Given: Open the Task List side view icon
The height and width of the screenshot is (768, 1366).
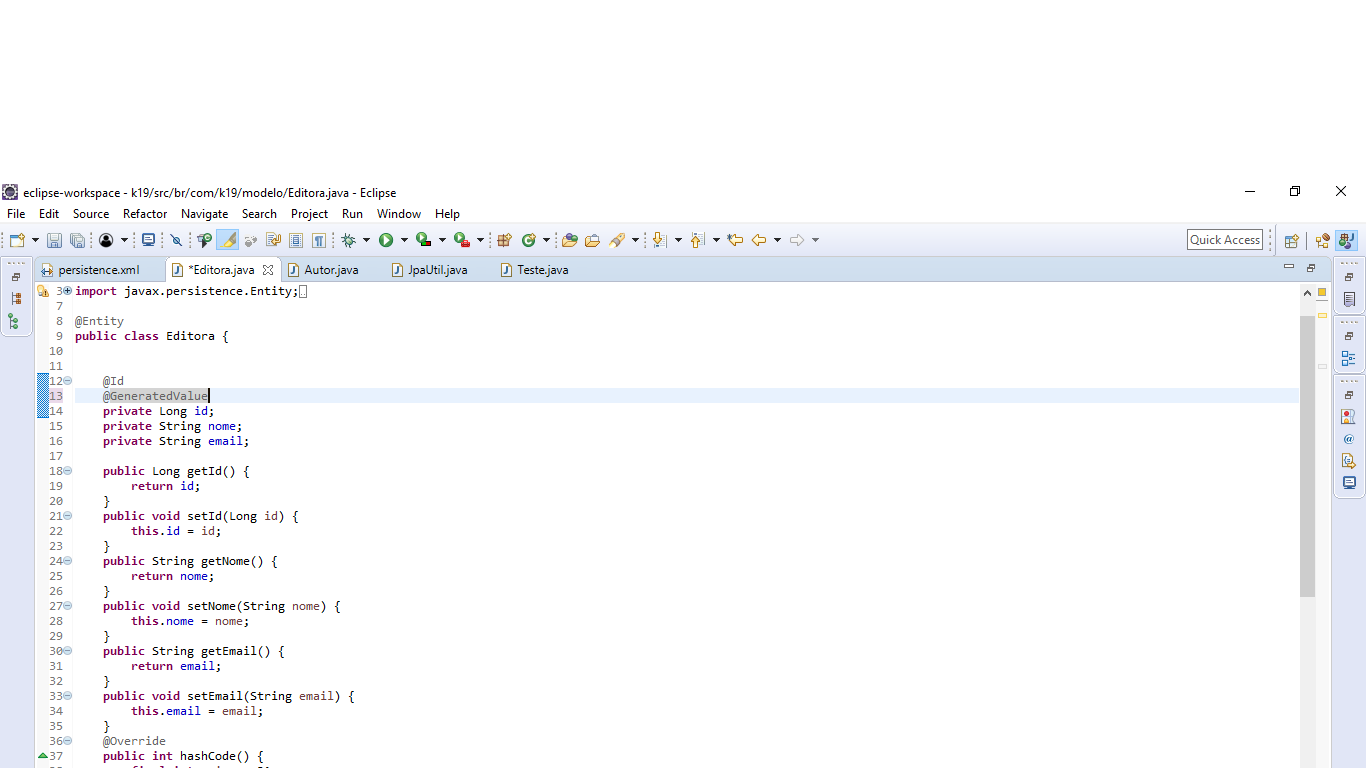Looking at the screenshot, I should click(1349, 299).
